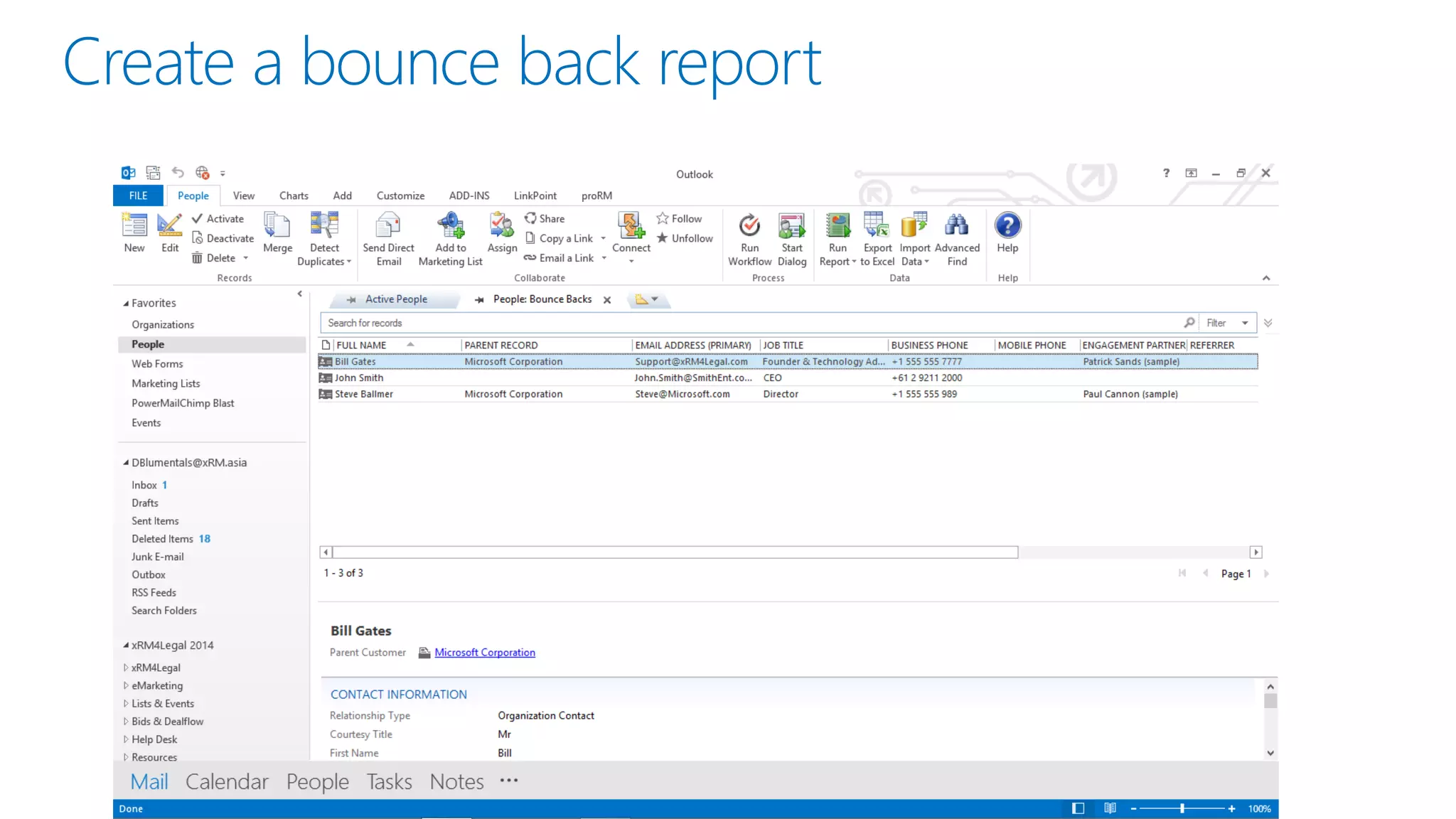Image resolution: width=1456 pixels, height=819 pixels.
Task: Click the search magnifier icon
Action: (x=1189, y=323)
